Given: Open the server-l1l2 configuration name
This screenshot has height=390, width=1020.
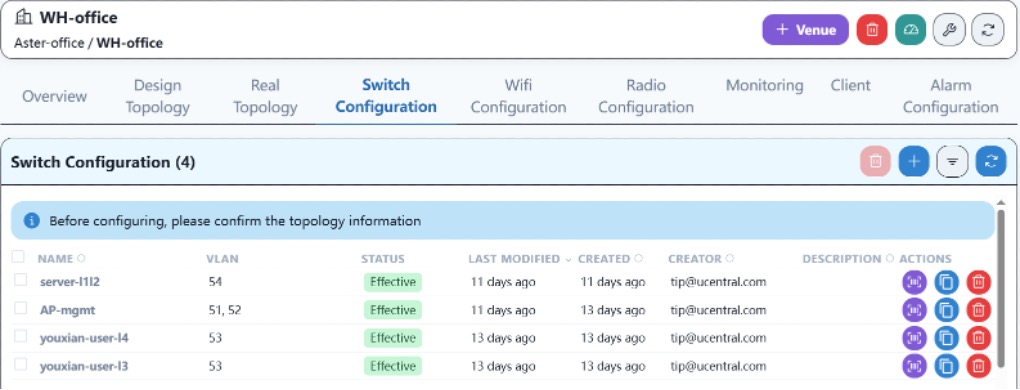Looking at the screenshot, I should [70, 282].
